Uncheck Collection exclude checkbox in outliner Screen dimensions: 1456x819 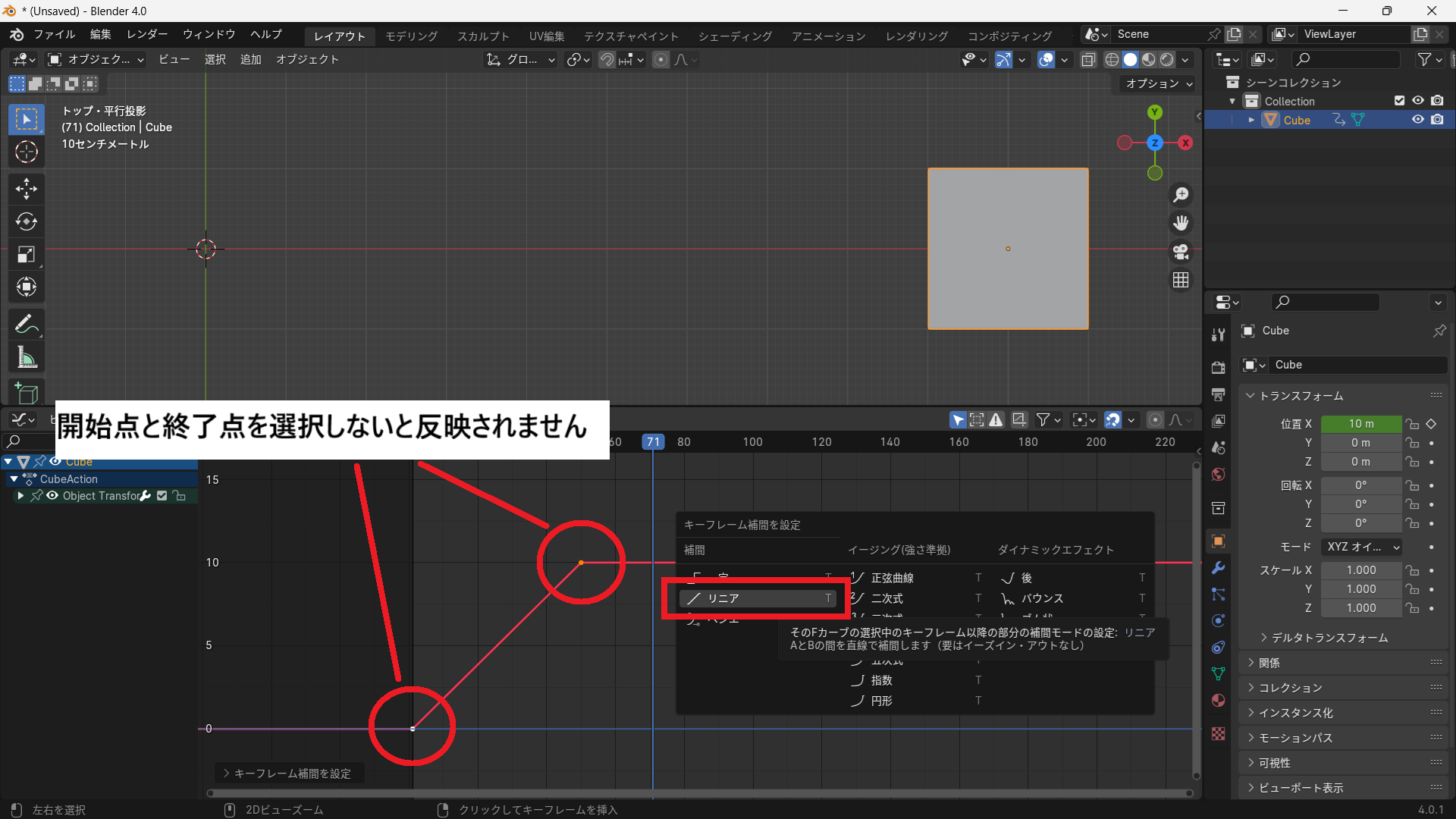(x=1399, y=101)
